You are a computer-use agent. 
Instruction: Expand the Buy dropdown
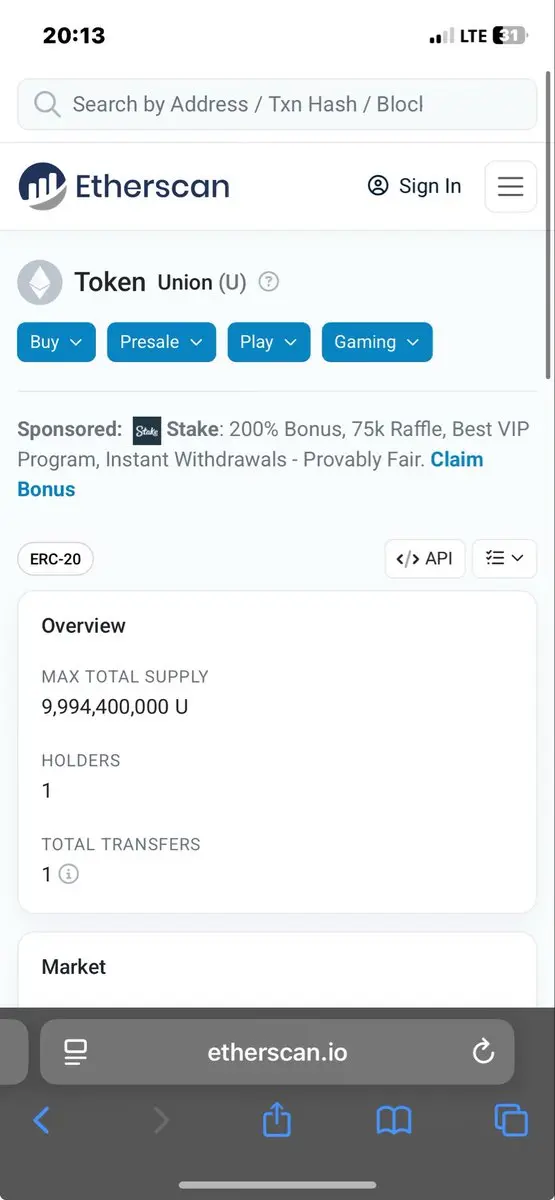click(56, 342)
